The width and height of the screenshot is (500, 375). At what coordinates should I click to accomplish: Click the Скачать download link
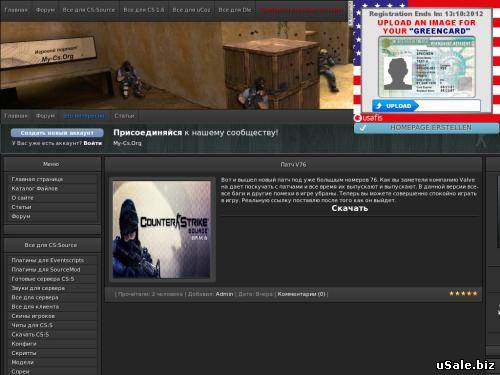tap(350, 208)
